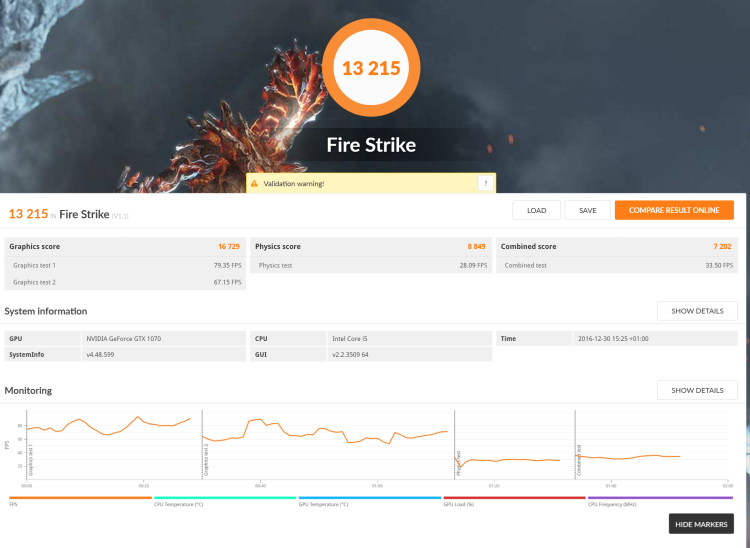The width and height of the screenshot is (750, 548).
Task: Click the NVIDIA GeForce GTX 1070 value
Action: pyautogui.click(x=123, y=339)
